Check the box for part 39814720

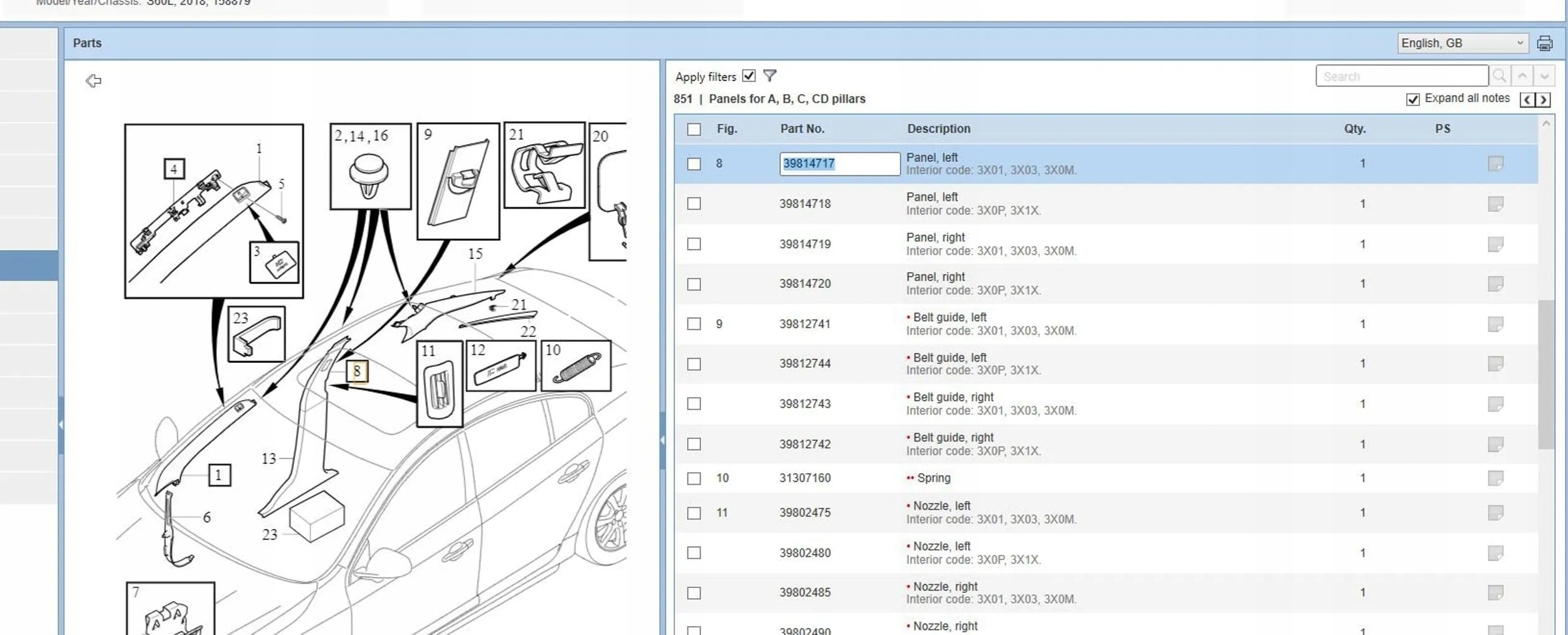(694, 284)
